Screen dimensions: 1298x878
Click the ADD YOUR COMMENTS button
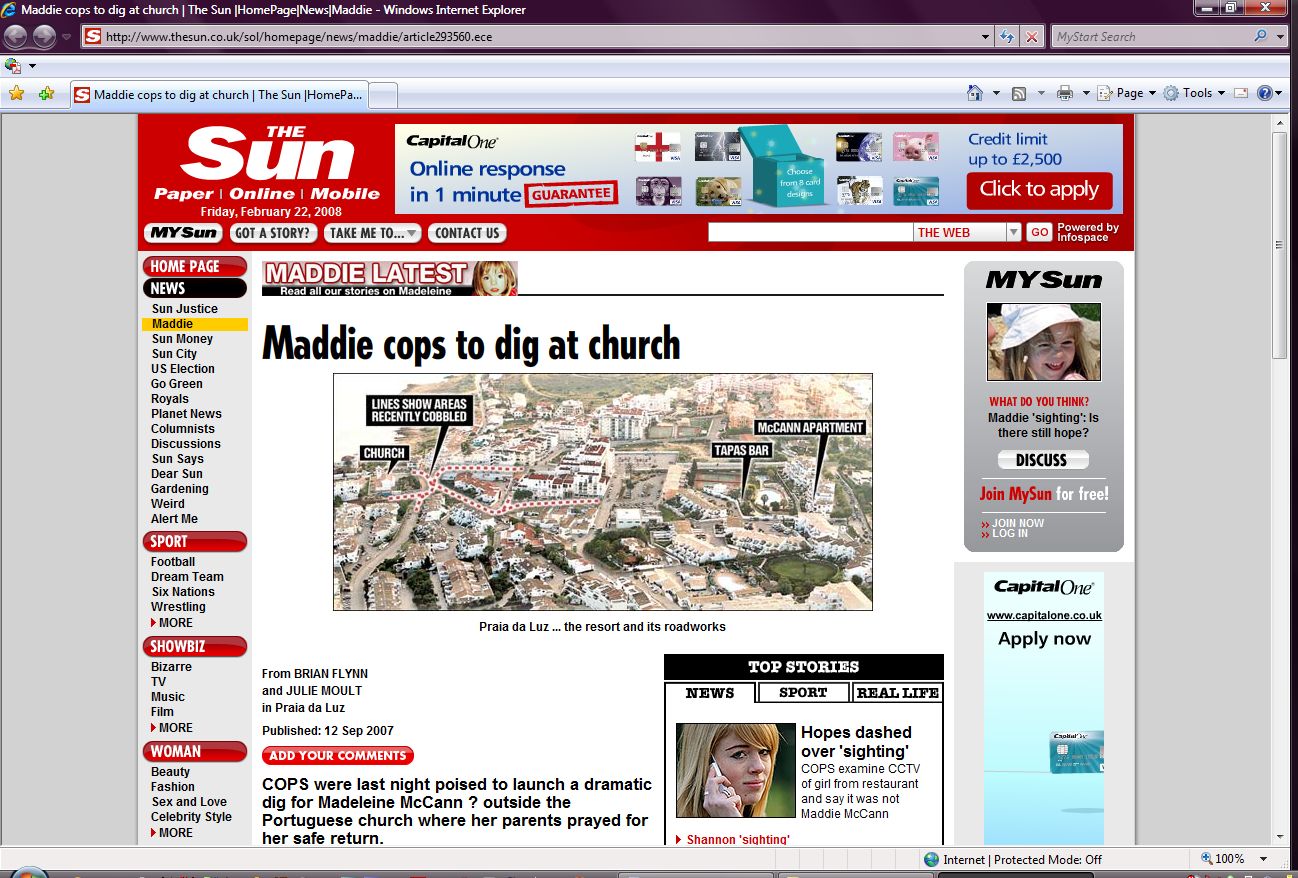pyautogui.click(x=338, y=756)
